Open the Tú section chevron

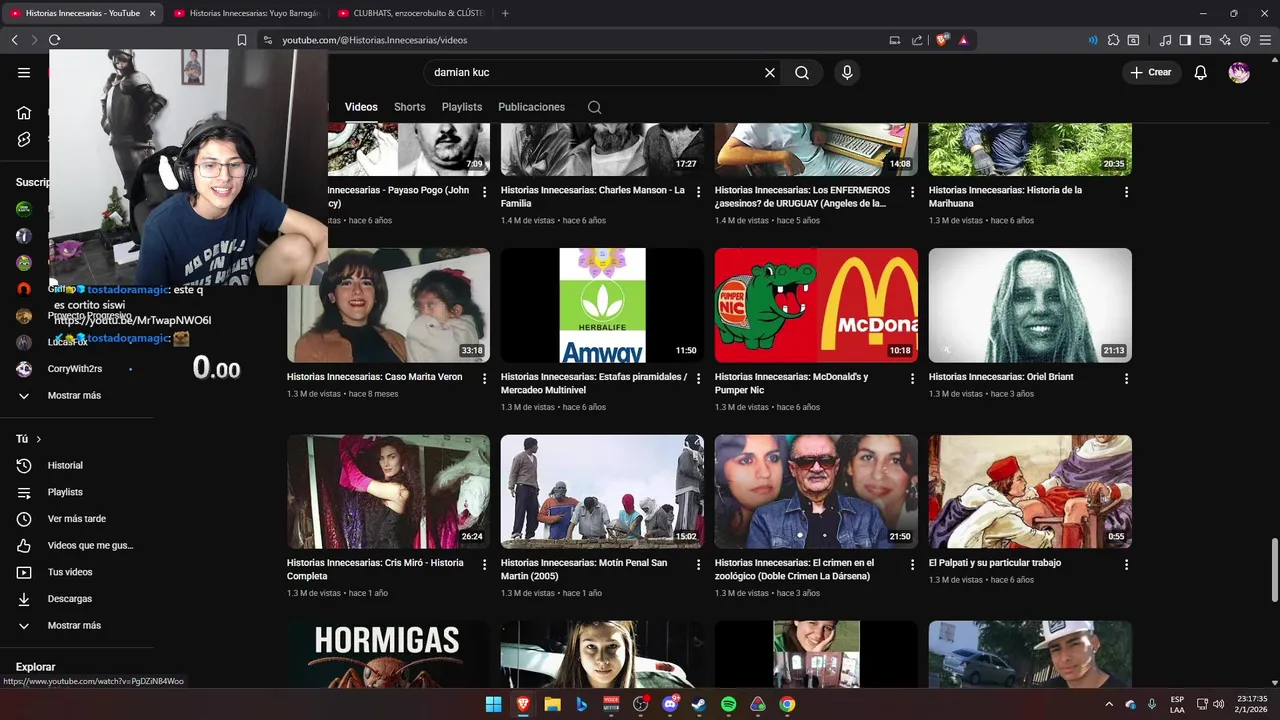(39, 439)
